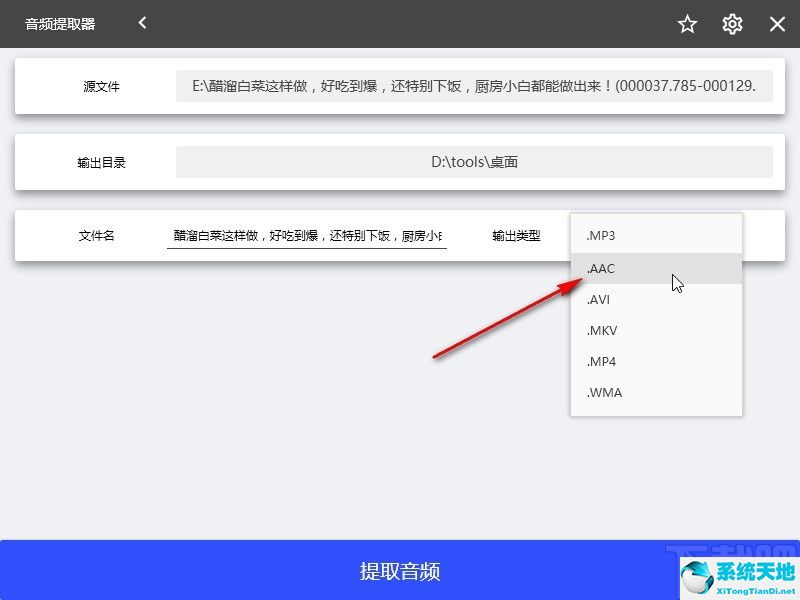Viewport: 800px width, 600px height.
Task: Click the 输出目录 label
Action: pyautogui.click(x=102, y=162)
